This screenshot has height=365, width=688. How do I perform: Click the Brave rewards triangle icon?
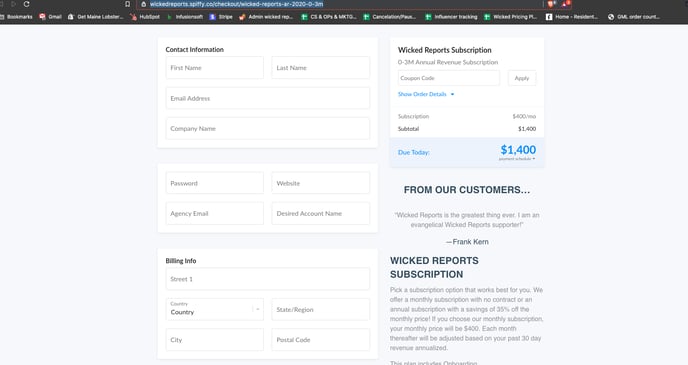point(566,4)
